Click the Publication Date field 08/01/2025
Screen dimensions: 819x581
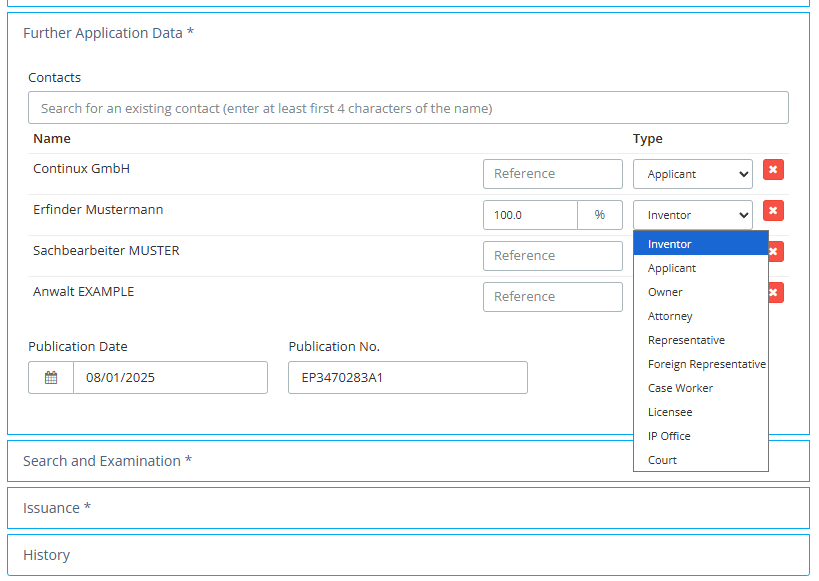(x=170, y=377)
